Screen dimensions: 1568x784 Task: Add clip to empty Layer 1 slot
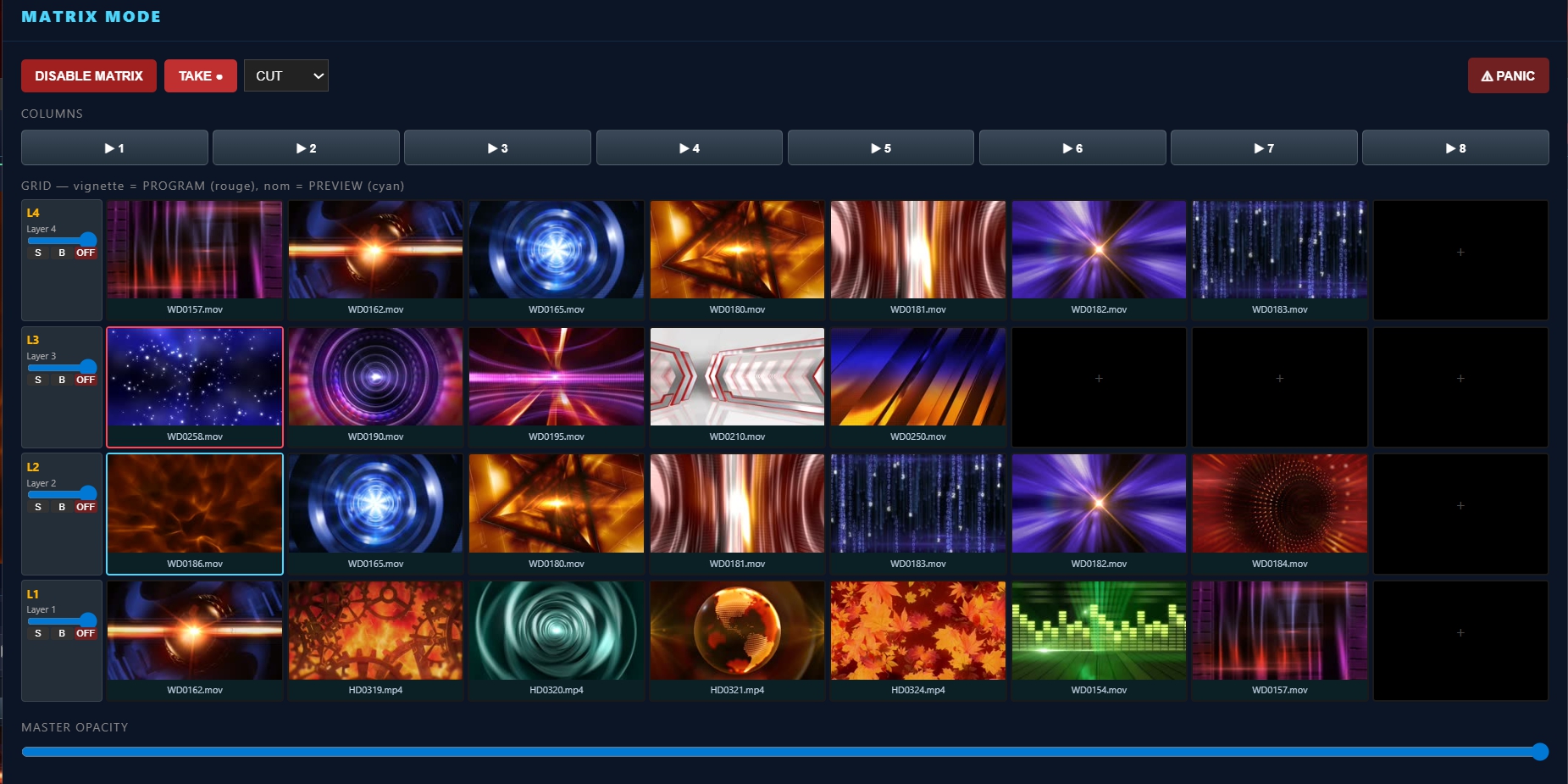[x=1460, y=641]
